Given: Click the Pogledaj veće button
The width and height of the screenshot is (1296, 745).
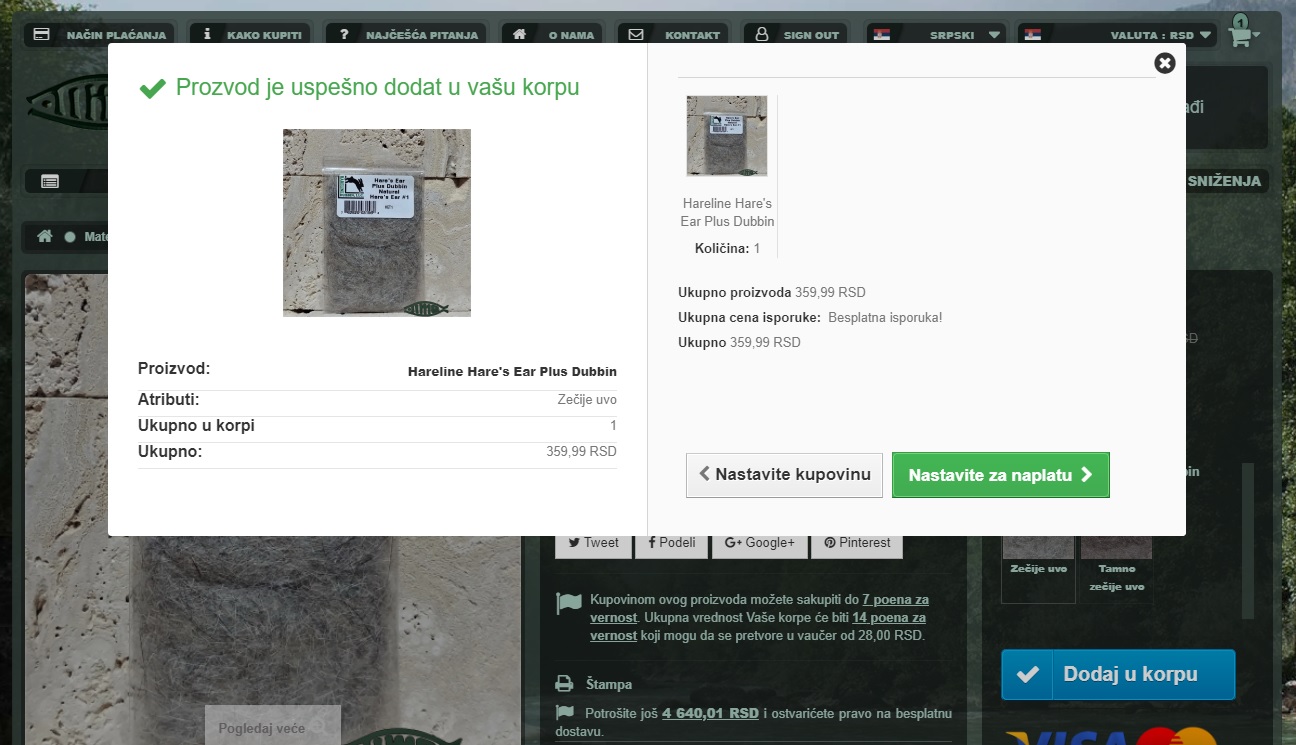Looking at the screenshot, I should (273, 727).
